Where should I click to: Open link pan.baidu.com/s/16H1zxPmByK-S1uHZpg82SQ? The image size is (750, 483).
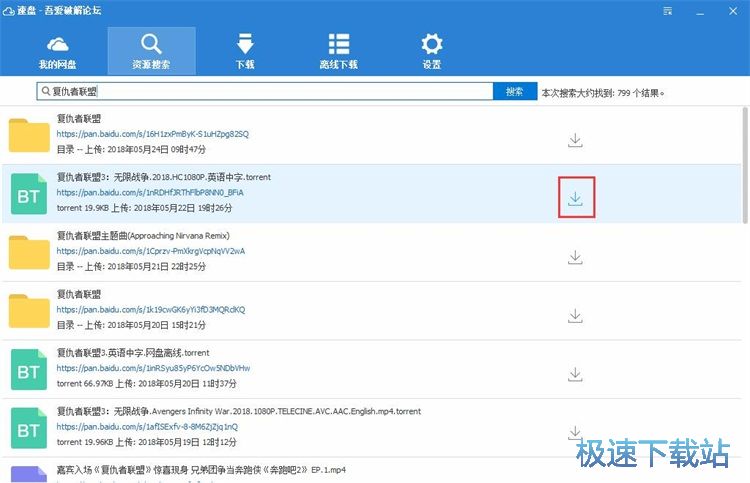153,134
